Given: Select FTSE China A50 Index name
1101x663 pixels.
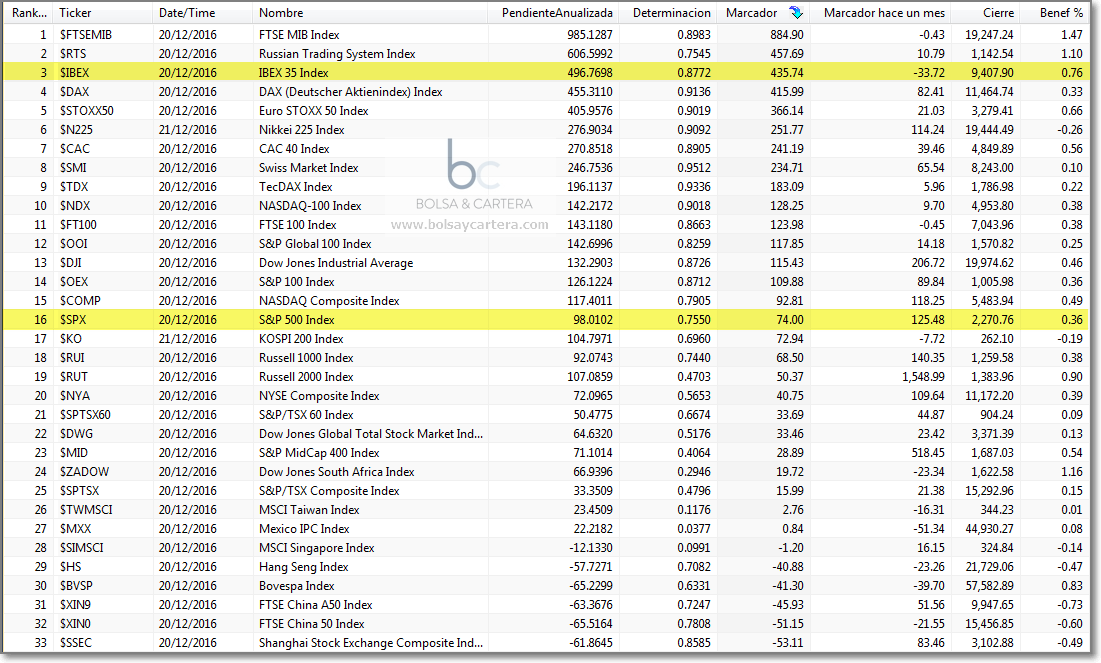Looking at the screenshot, I should point(315,603).
